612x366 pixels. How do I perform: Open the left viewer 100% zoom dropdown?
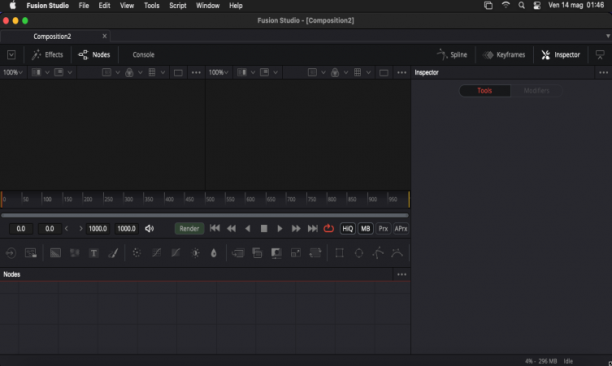point(12,72)
